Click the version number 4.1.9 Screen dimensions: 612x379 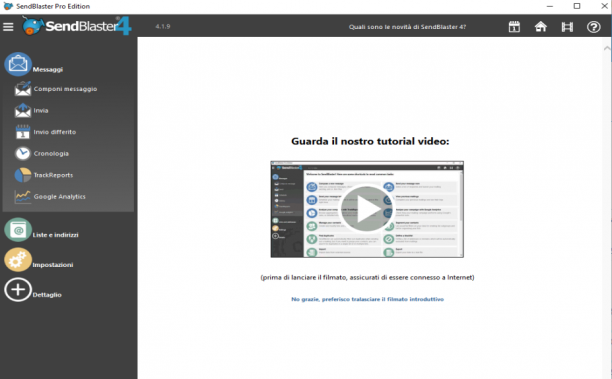pos(163,27)
